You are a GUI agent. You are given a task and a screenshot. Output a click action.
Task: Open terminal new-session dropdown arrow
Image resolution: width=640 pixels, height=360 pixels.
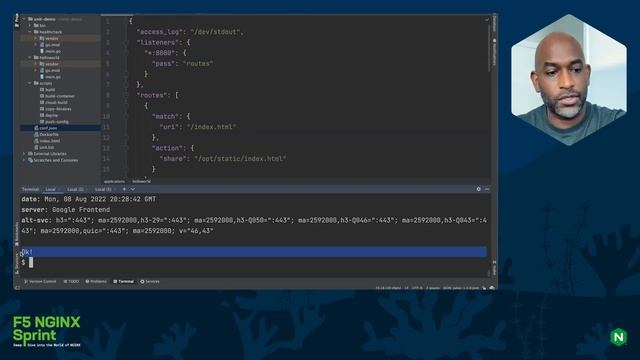(133, 189)
